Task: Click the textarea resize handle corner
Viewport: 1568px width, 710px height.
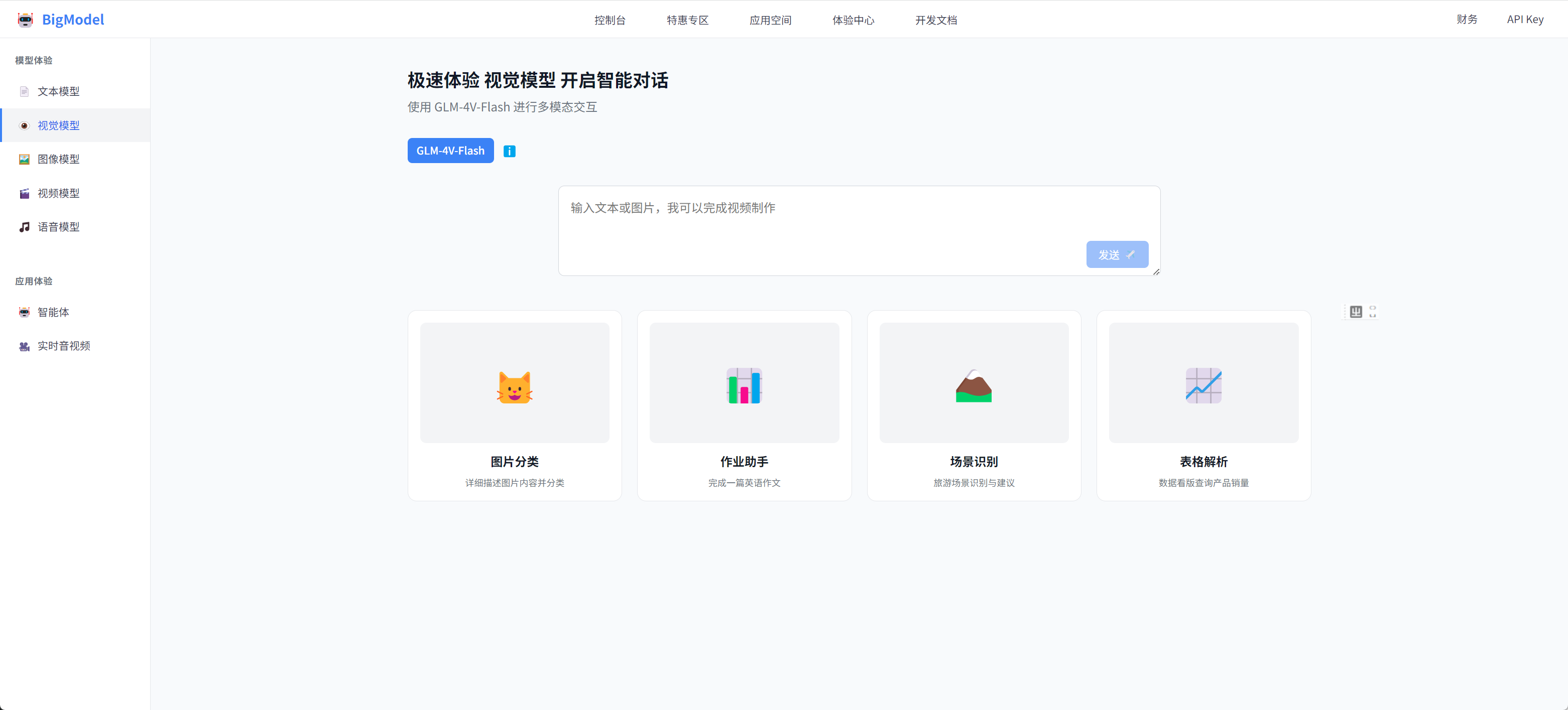Action: 1156,272
